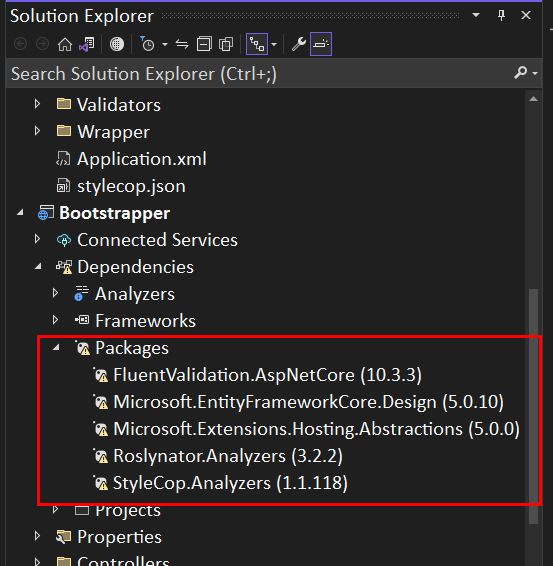This screenshot has width=553, height=566.
Task: Collapse All nodes in Solution Explorer
Action: pyautogui.click(x=204, y=44)
